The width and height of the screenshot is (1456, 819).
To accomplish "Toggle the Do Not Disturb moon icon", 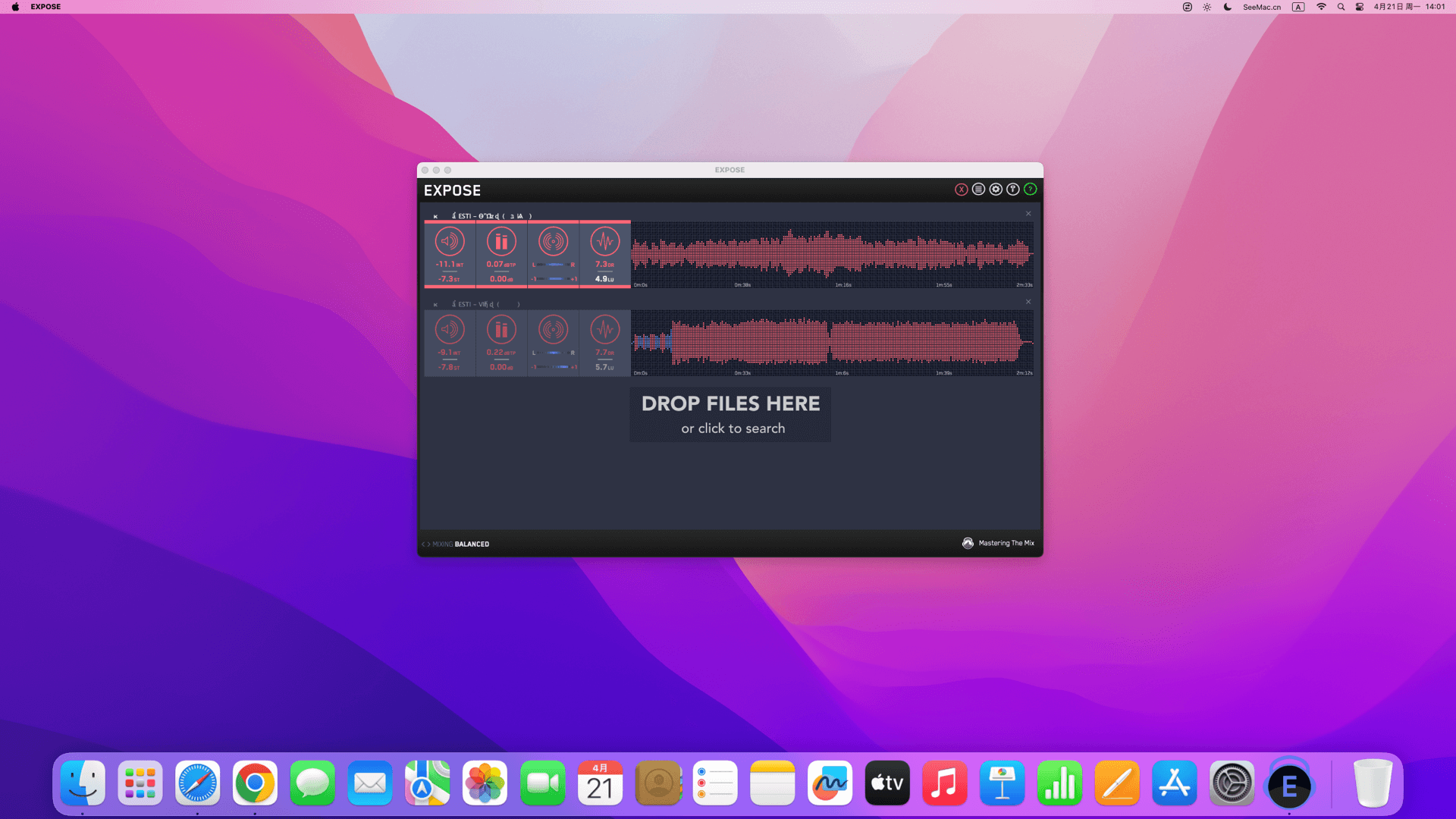I will 1228,7.
